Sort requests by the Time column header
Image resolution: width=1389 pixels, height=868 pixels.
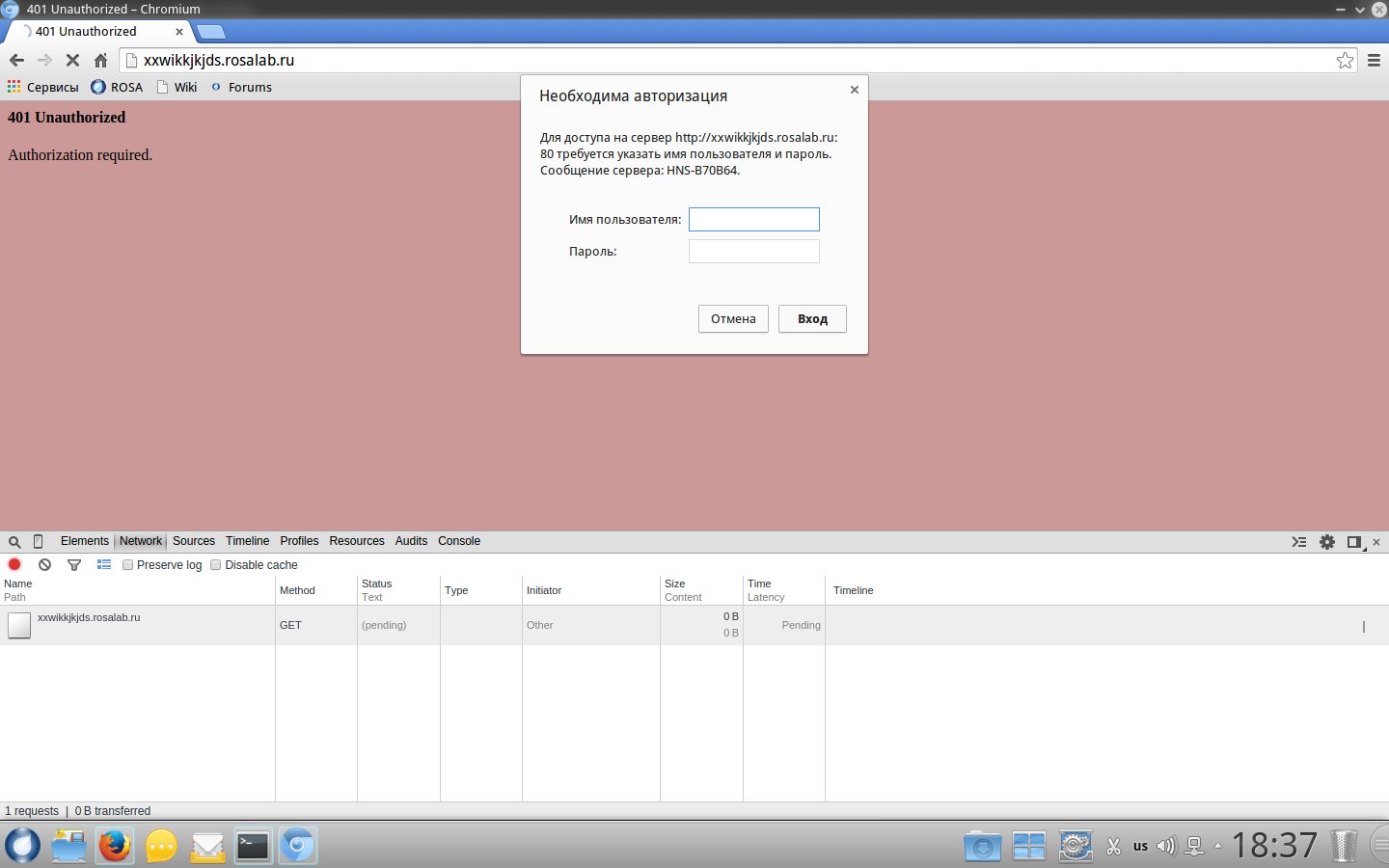(784, 590)
